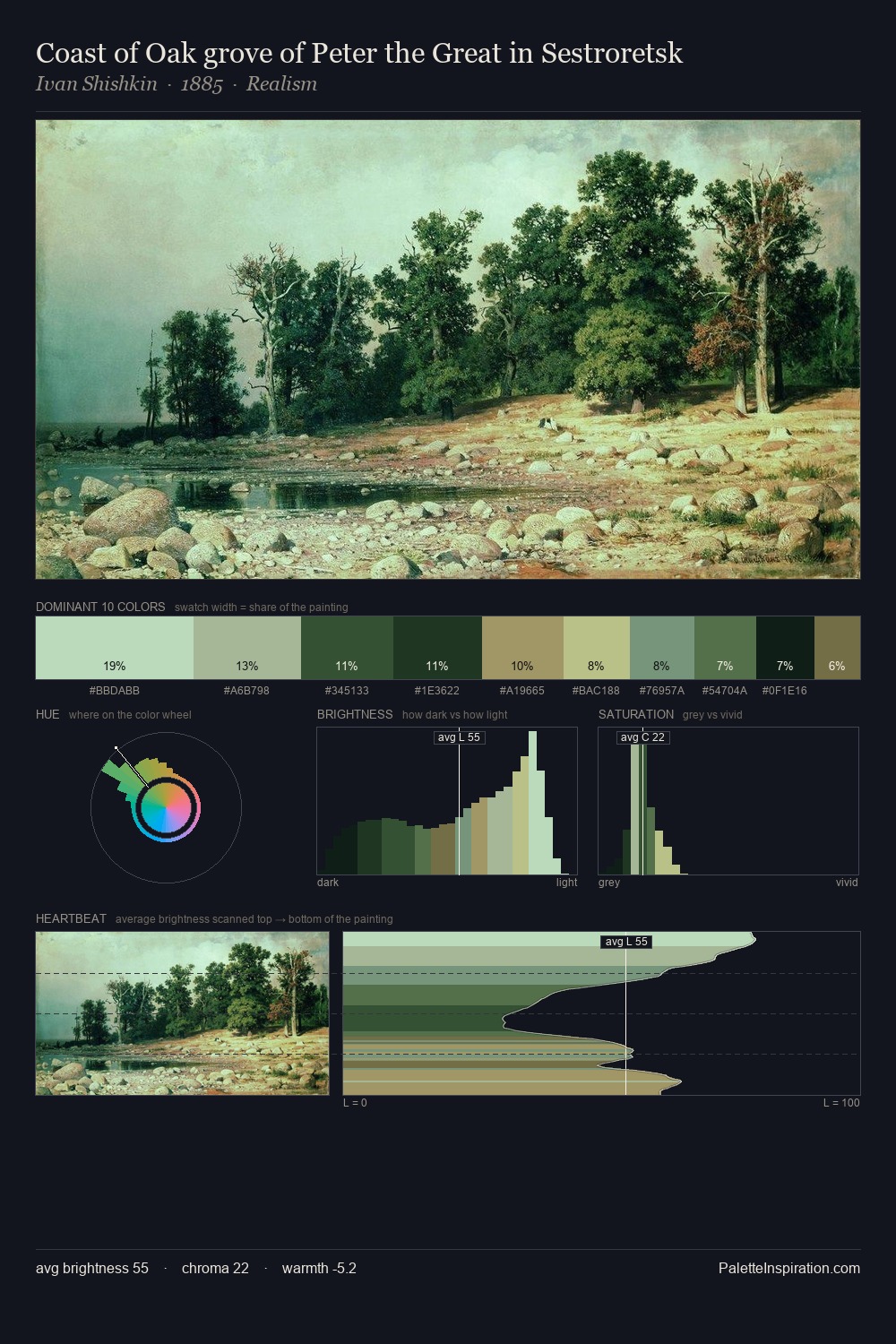Click the 'grey' saturation axis label
This screenshot has width=896, height=1344.
[609, 883]
